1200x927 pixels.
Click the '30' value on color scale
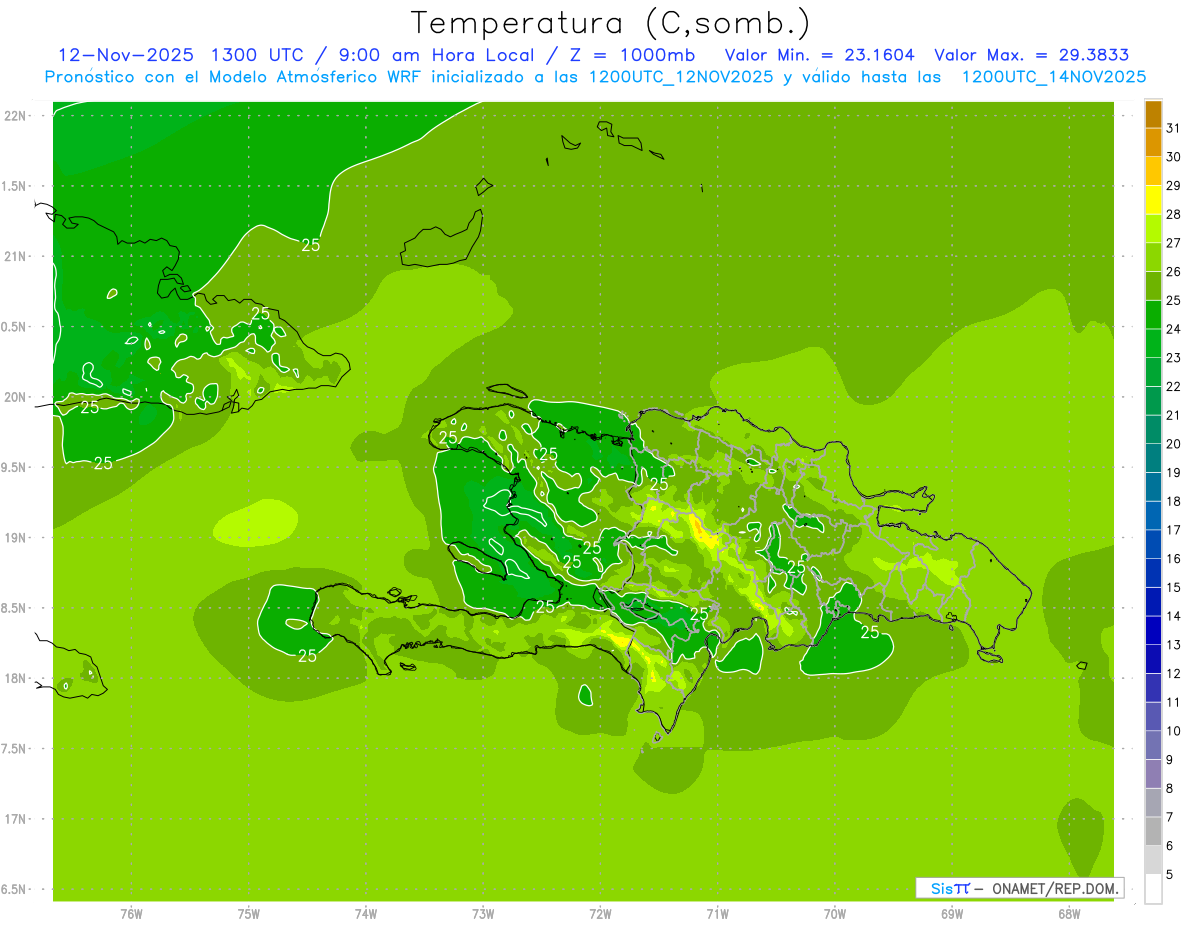[x=1173, y=157]
